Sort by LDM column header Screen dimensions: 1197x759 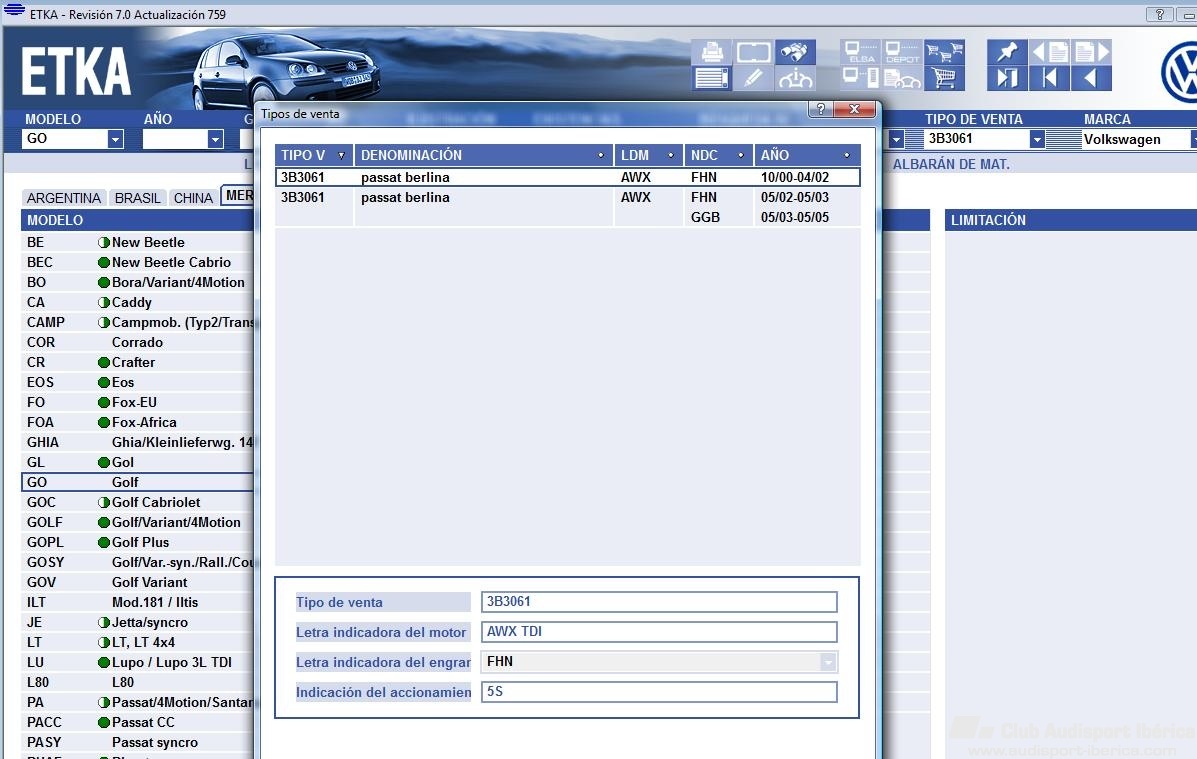pos(649,155)
